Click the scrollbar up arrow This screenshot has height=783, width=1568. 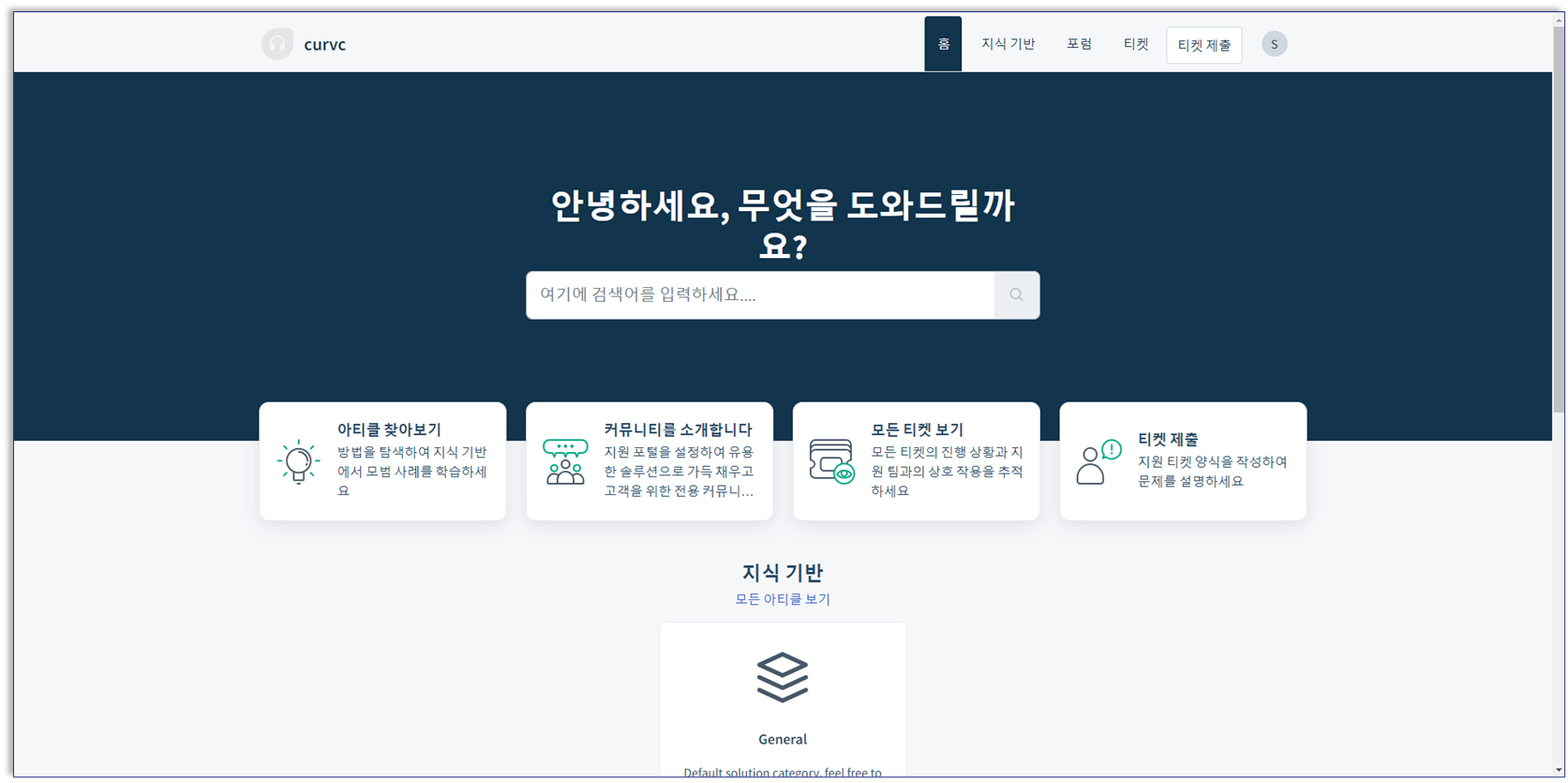(x=1559, y=19)
